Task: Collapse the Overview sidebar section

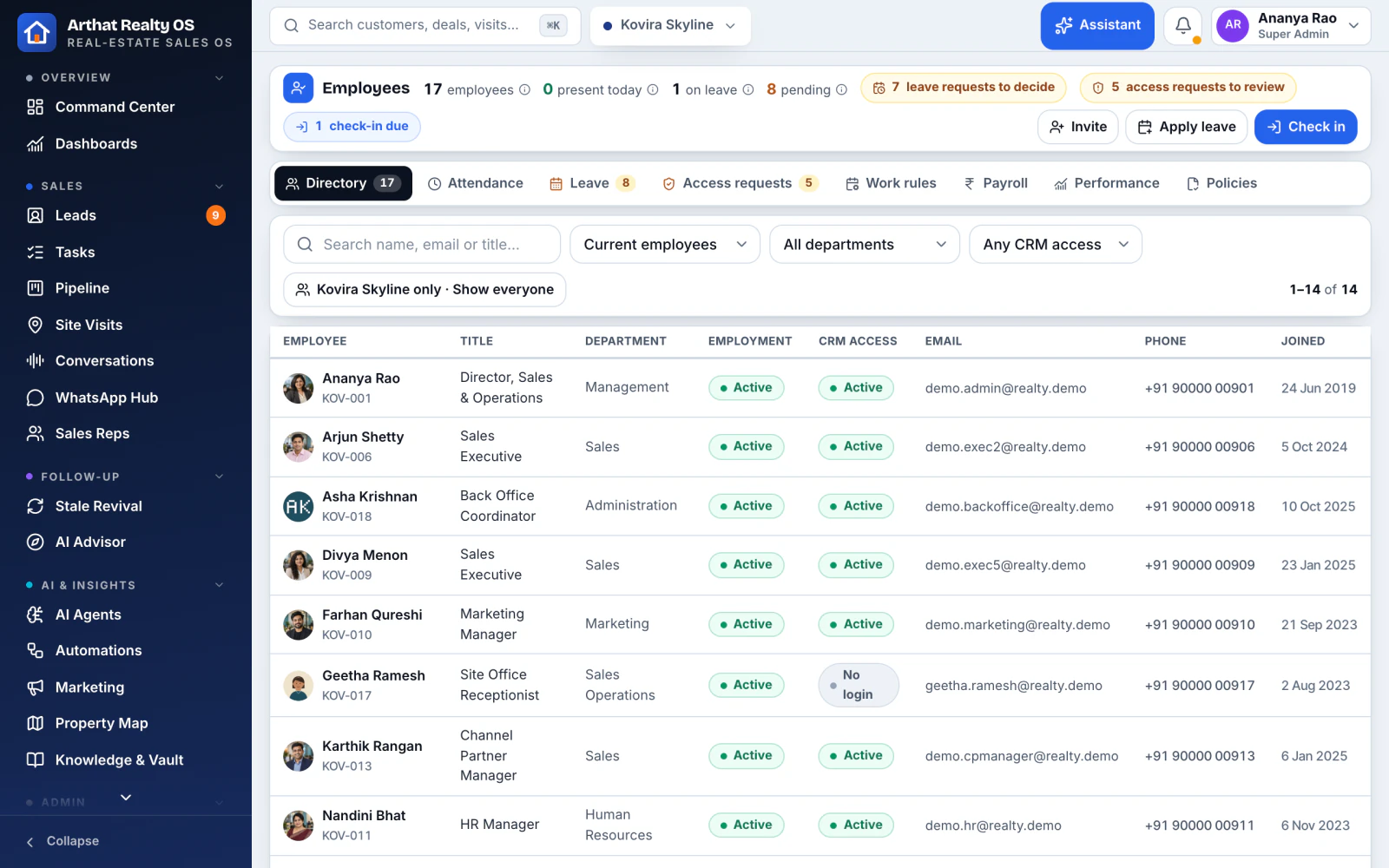Action: pos(219,77)
